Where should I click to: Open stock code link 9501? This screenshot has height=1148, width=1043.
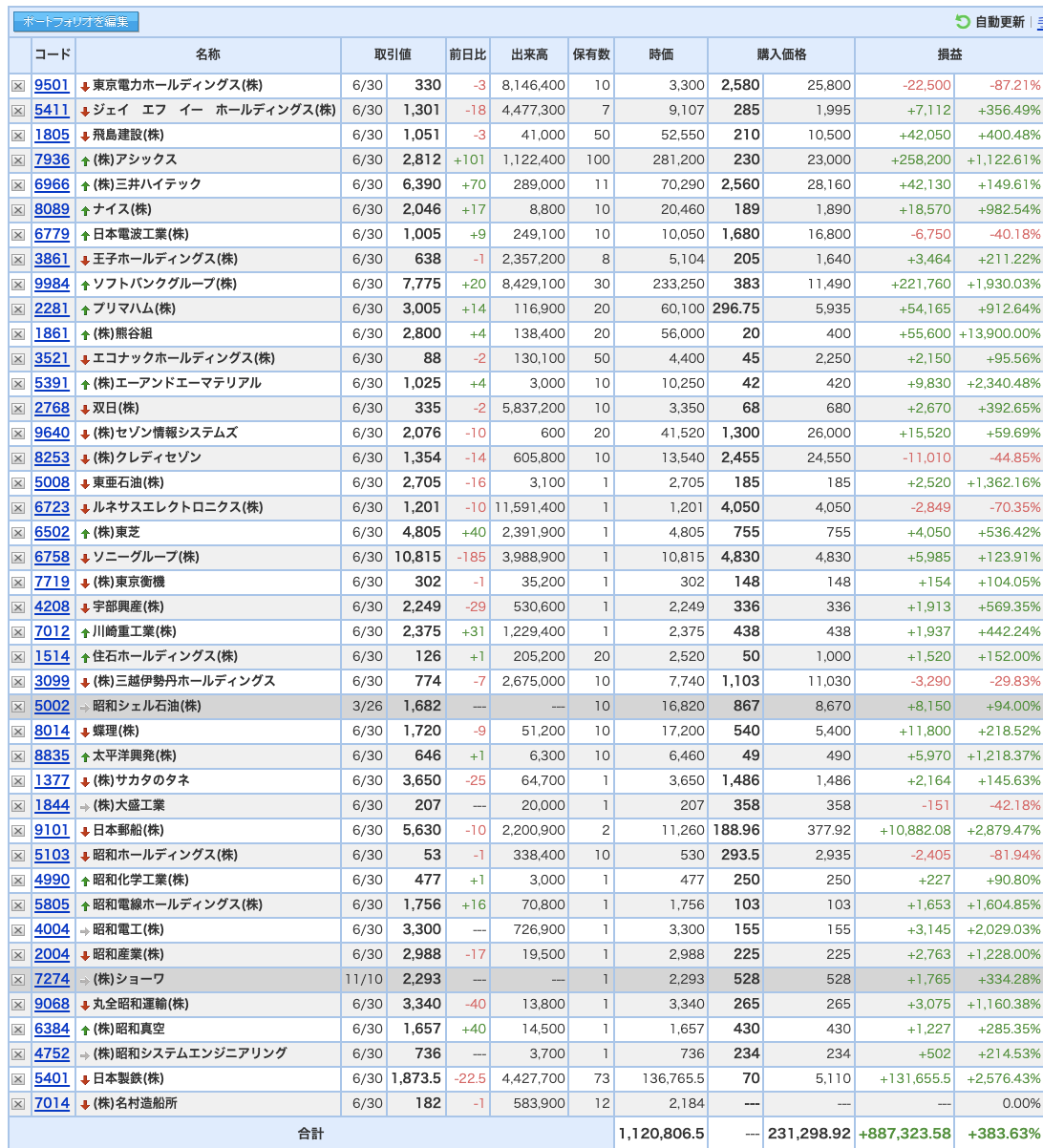coord(53,85)
